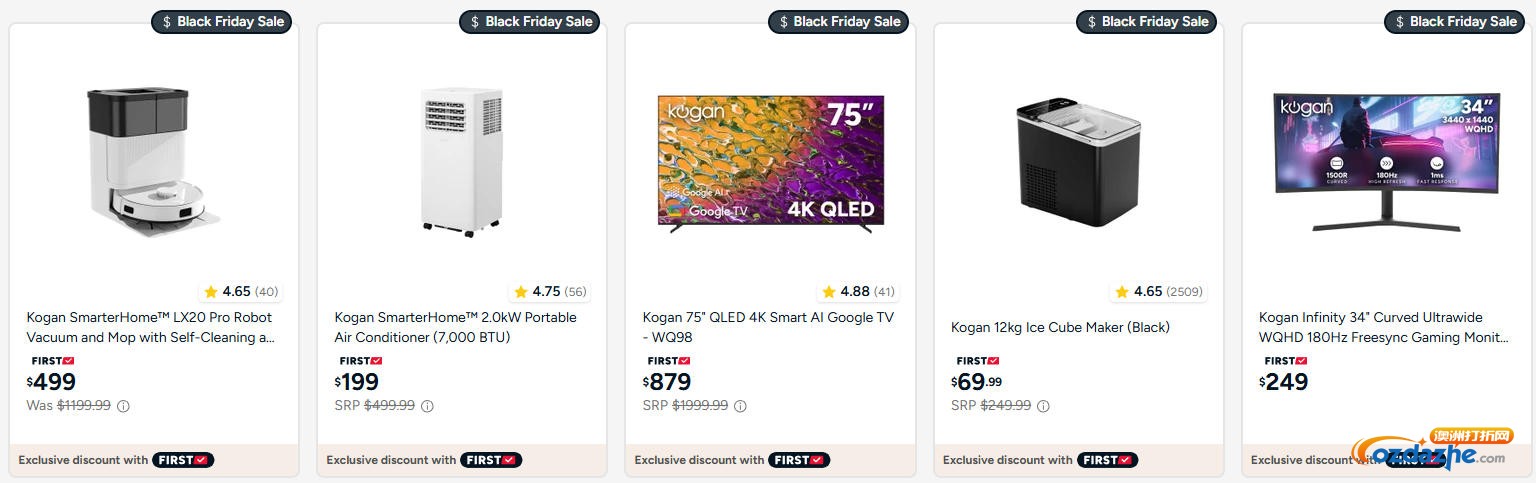This screenshot has height=483, width=1536.
Task: Open Kogan Infinity 34" Curved Monitor title
Action: point(1383,327)
